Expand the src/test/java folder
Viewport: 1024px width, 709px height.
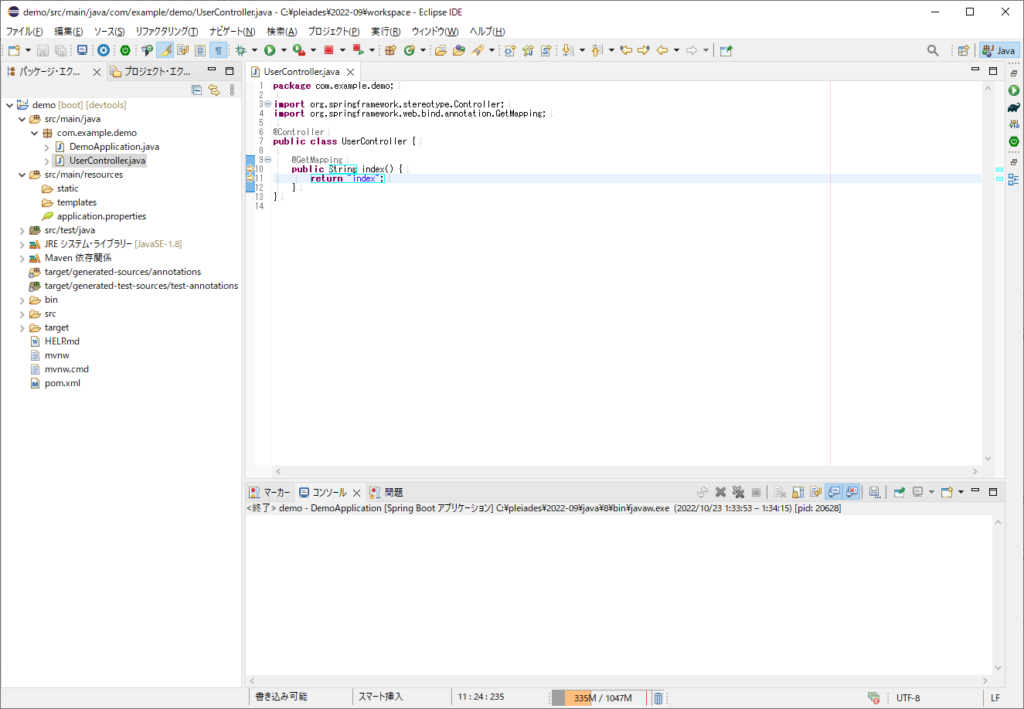[22, 230]
